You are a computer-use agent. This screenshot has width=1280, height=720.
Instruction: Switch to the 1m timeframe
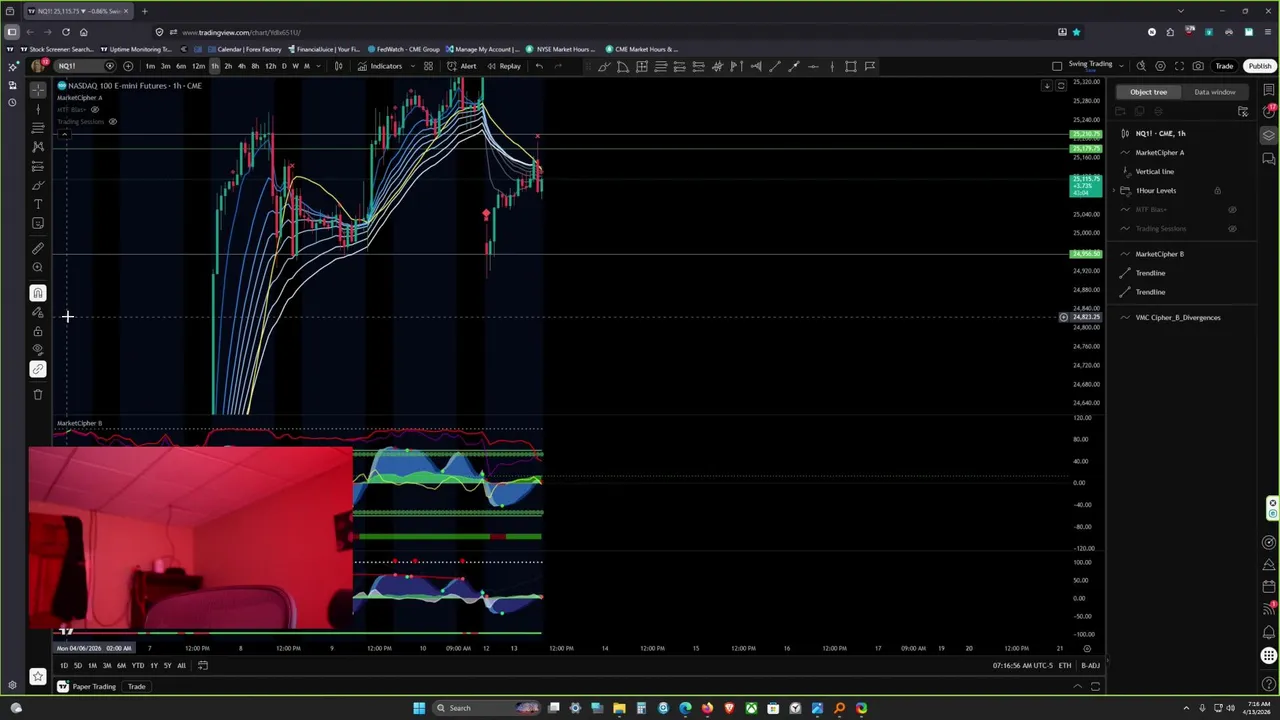150,66
